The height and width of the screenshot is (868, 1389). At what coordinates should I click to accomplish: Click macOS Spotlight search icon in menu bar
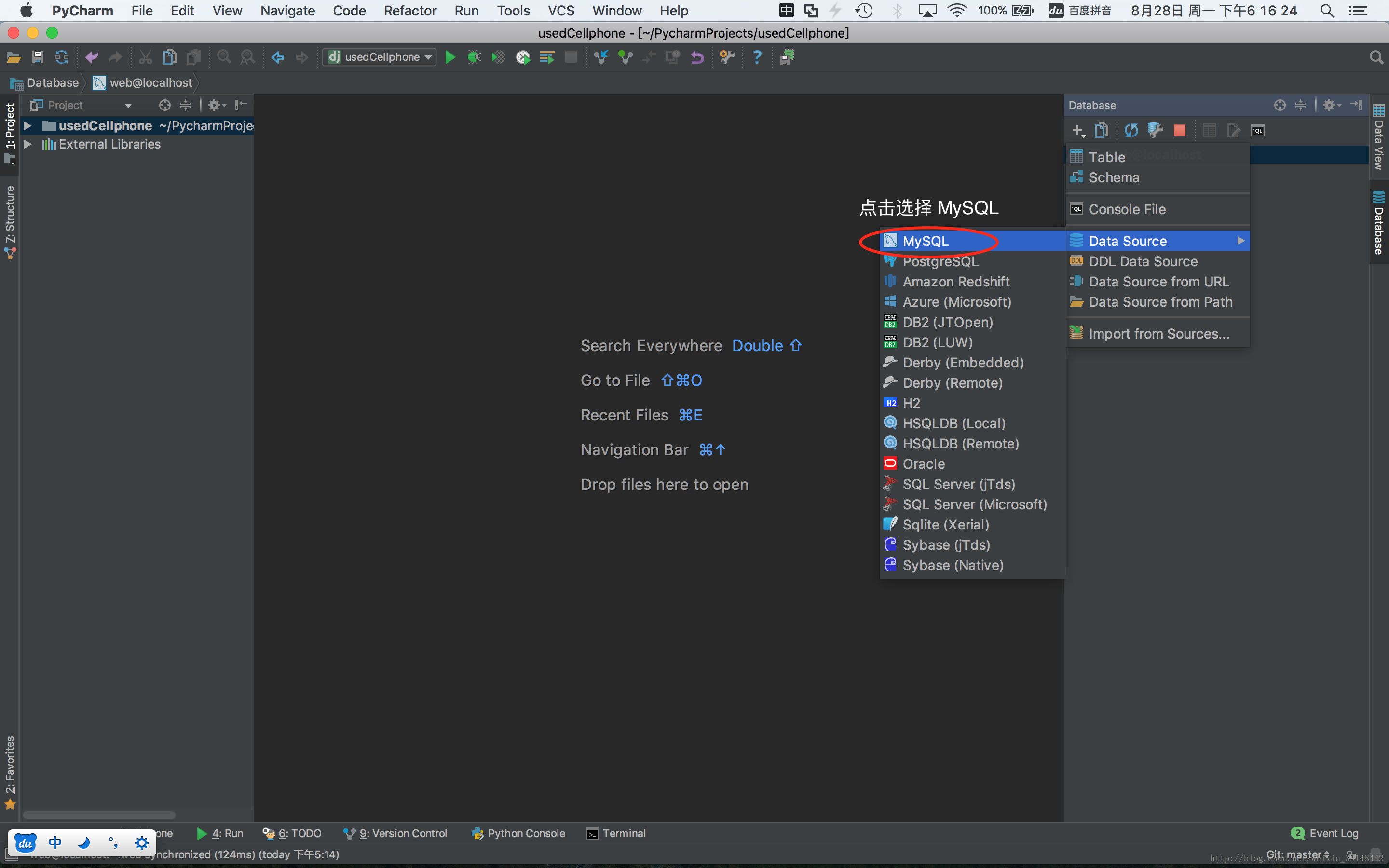pyautogui.click(x=1326, y=10)
